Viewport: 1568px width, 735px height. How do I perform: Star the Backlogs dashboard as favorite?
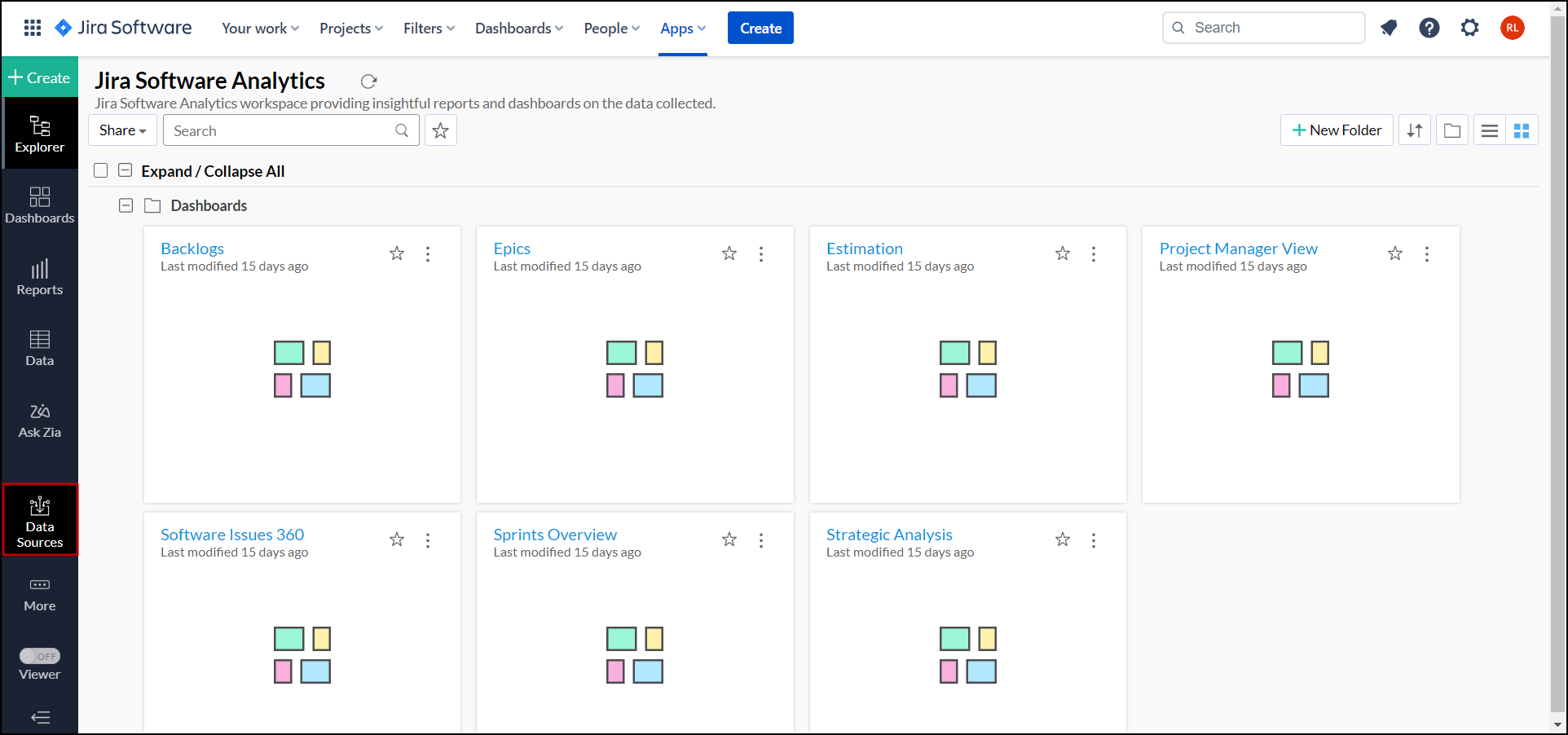397,253
